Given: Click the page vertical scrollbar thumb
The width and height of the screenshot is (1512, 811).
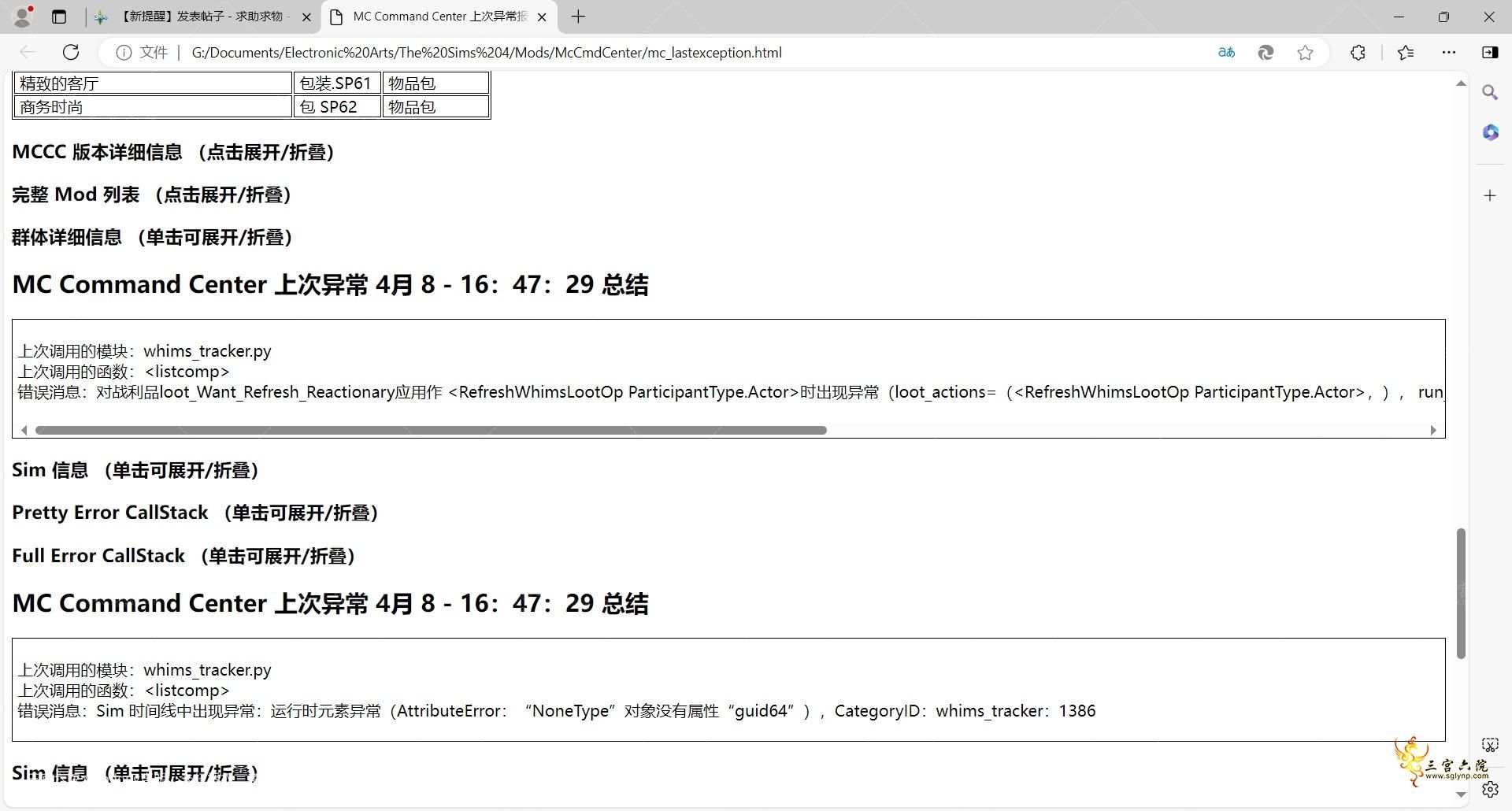Looking at the screenshot, I should (1461, 593).
